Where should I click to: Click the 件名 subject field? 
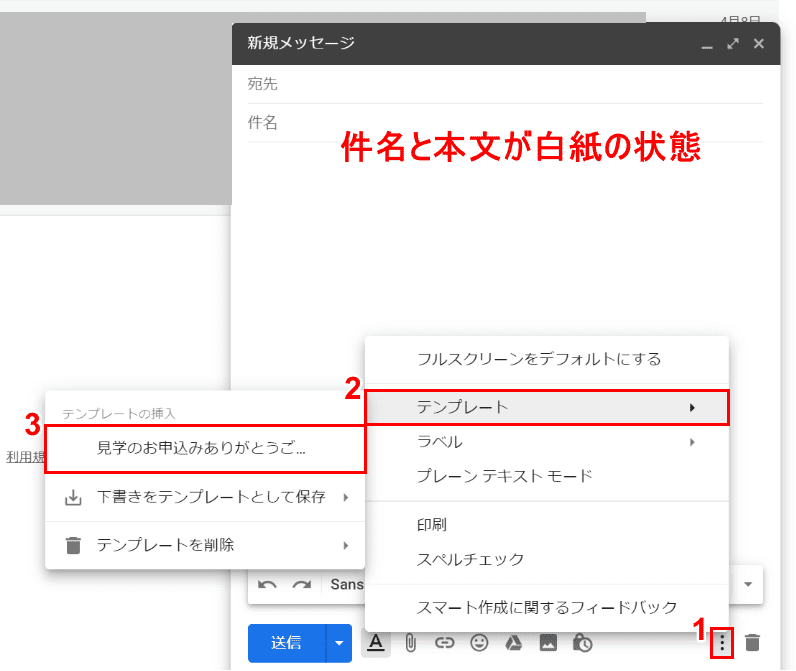click(505, 123)
